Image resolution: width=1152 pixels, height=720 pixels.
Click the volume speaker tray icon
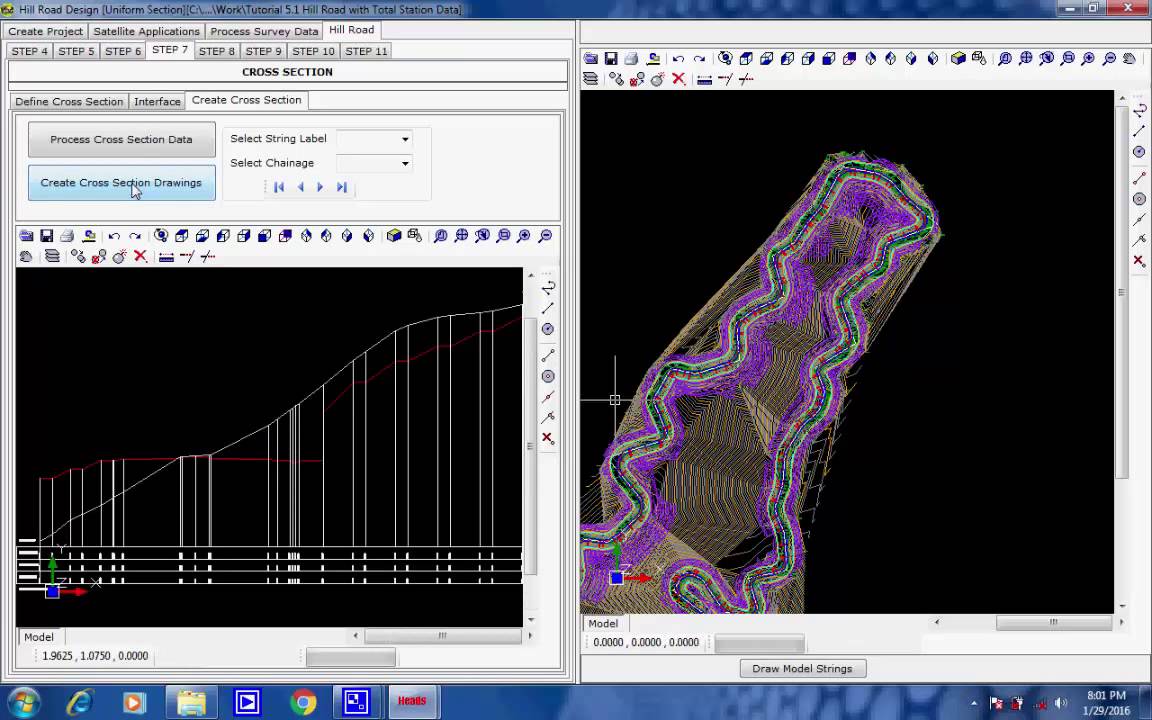1060,703
